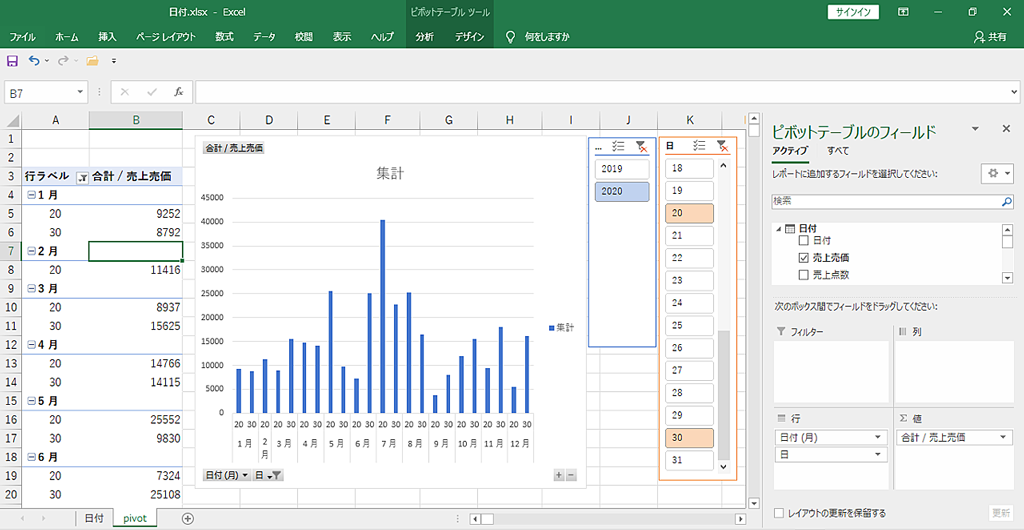
Task: Close the pivot fields pane
Action: coord(1006,129)
